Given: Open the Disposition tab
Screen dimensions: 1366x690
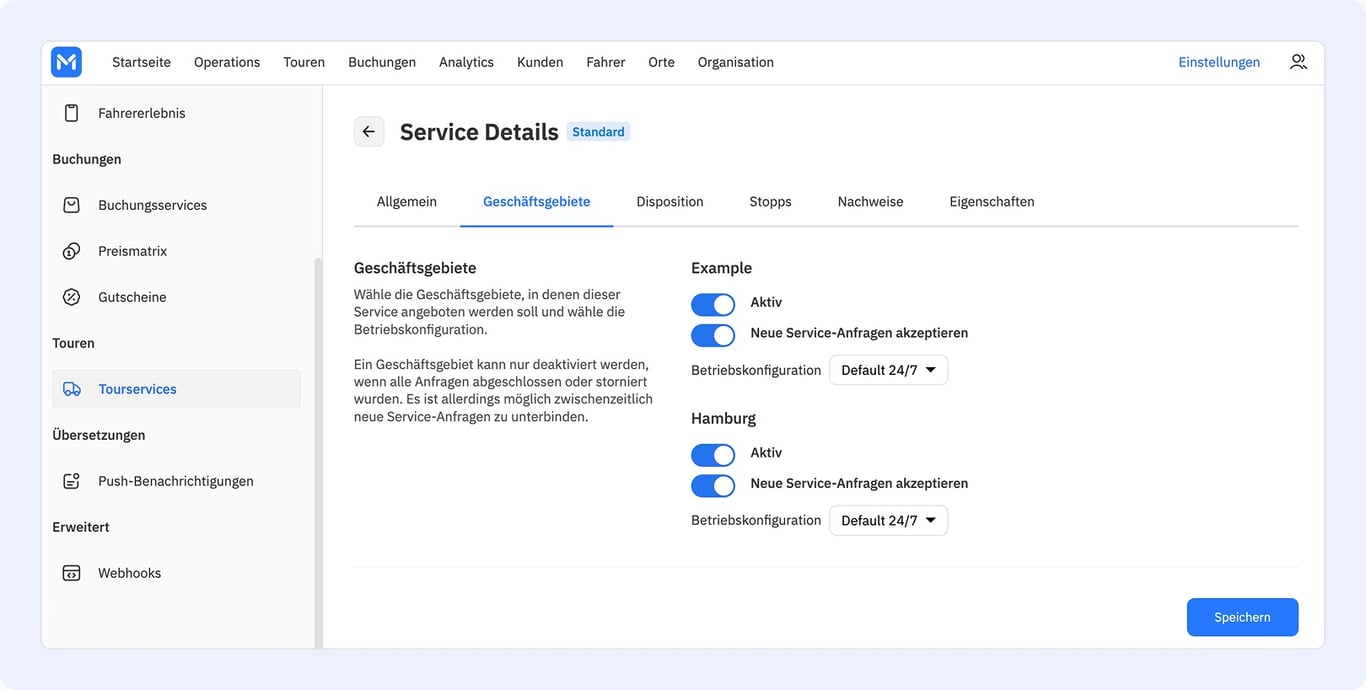Looking at the screenshot, I should click(670, 202).
